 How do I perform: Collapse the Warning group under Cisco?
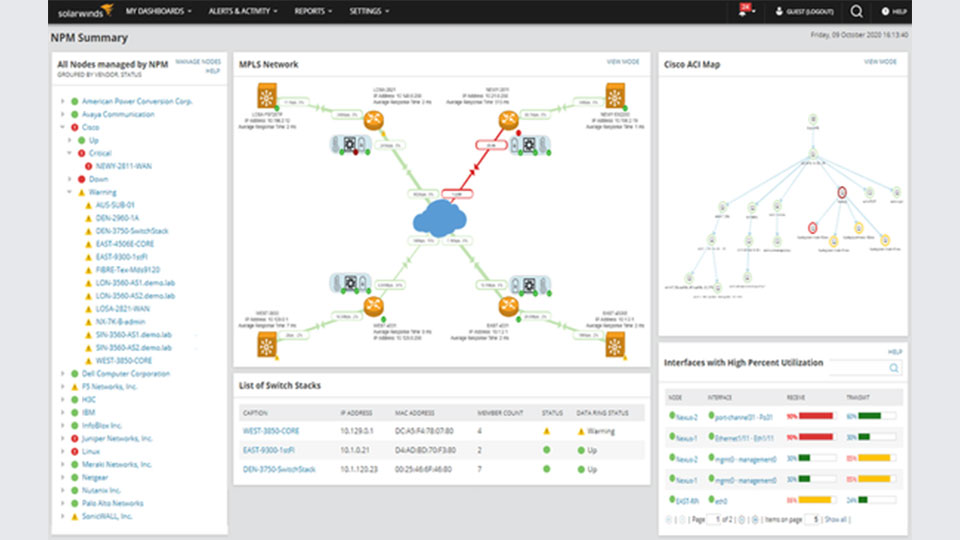coord(69,192)
